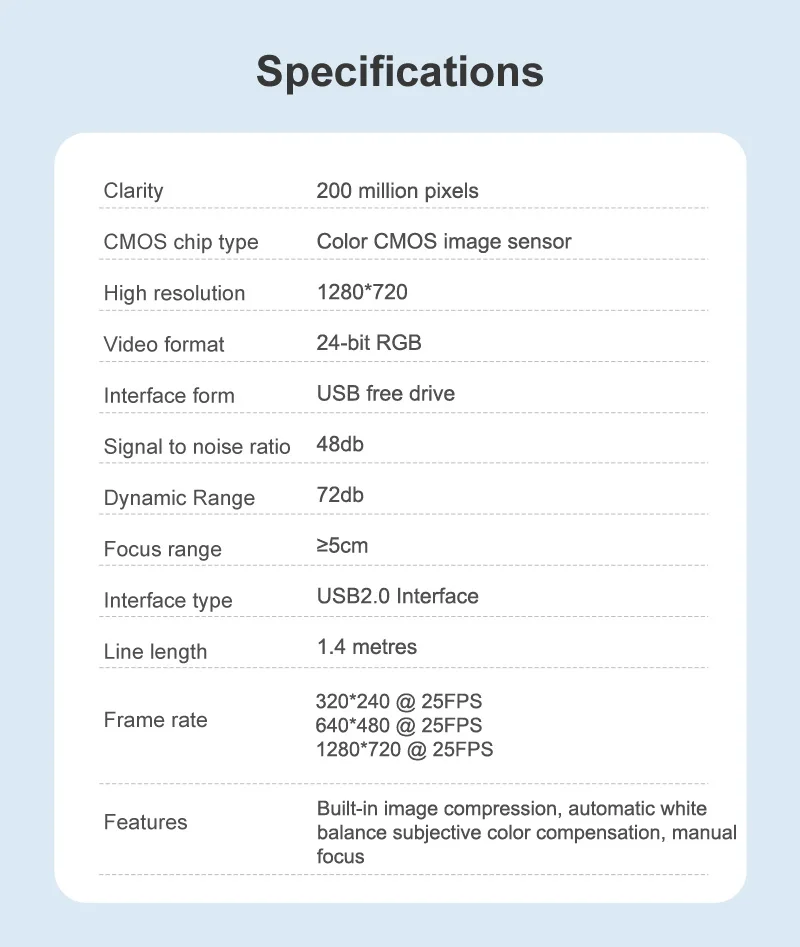Click the USB2.0 Interface value
Screen dimensions: 800x947
tap(397, 597)
